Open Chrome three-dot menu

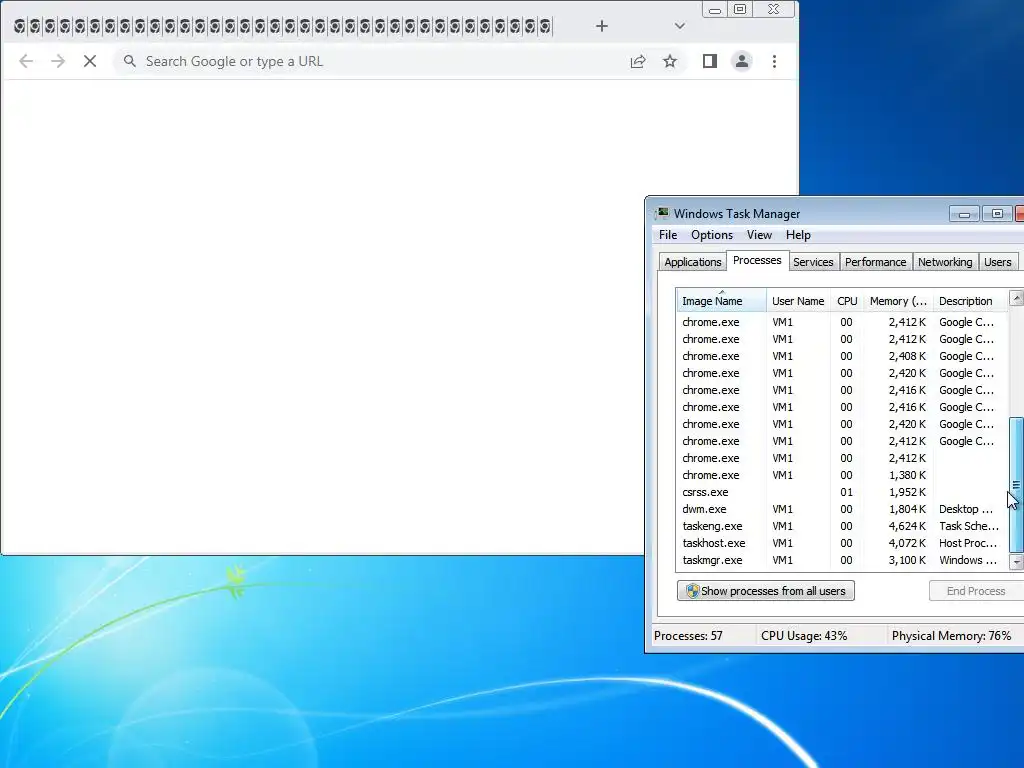click(x=775, y=61)
